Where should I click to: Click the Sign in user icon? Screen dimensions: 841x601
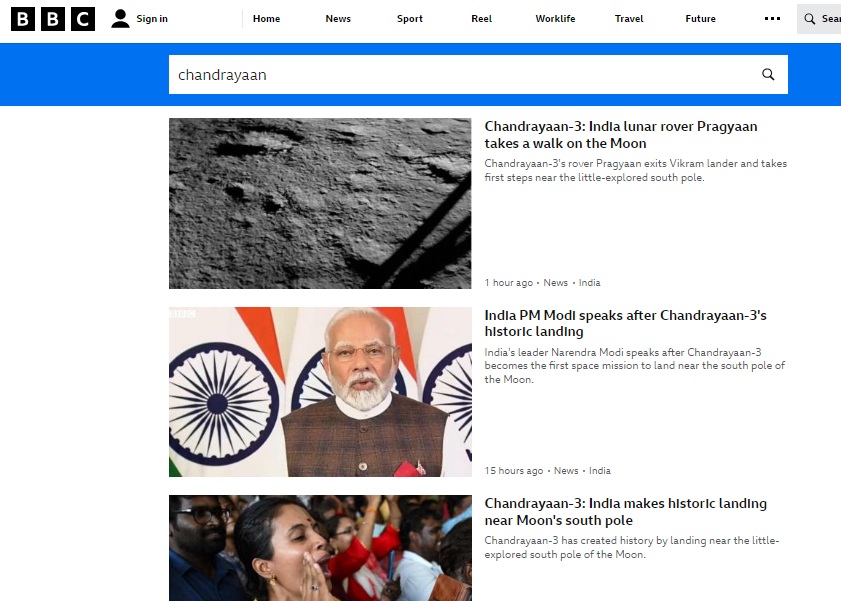pos(120,19)
